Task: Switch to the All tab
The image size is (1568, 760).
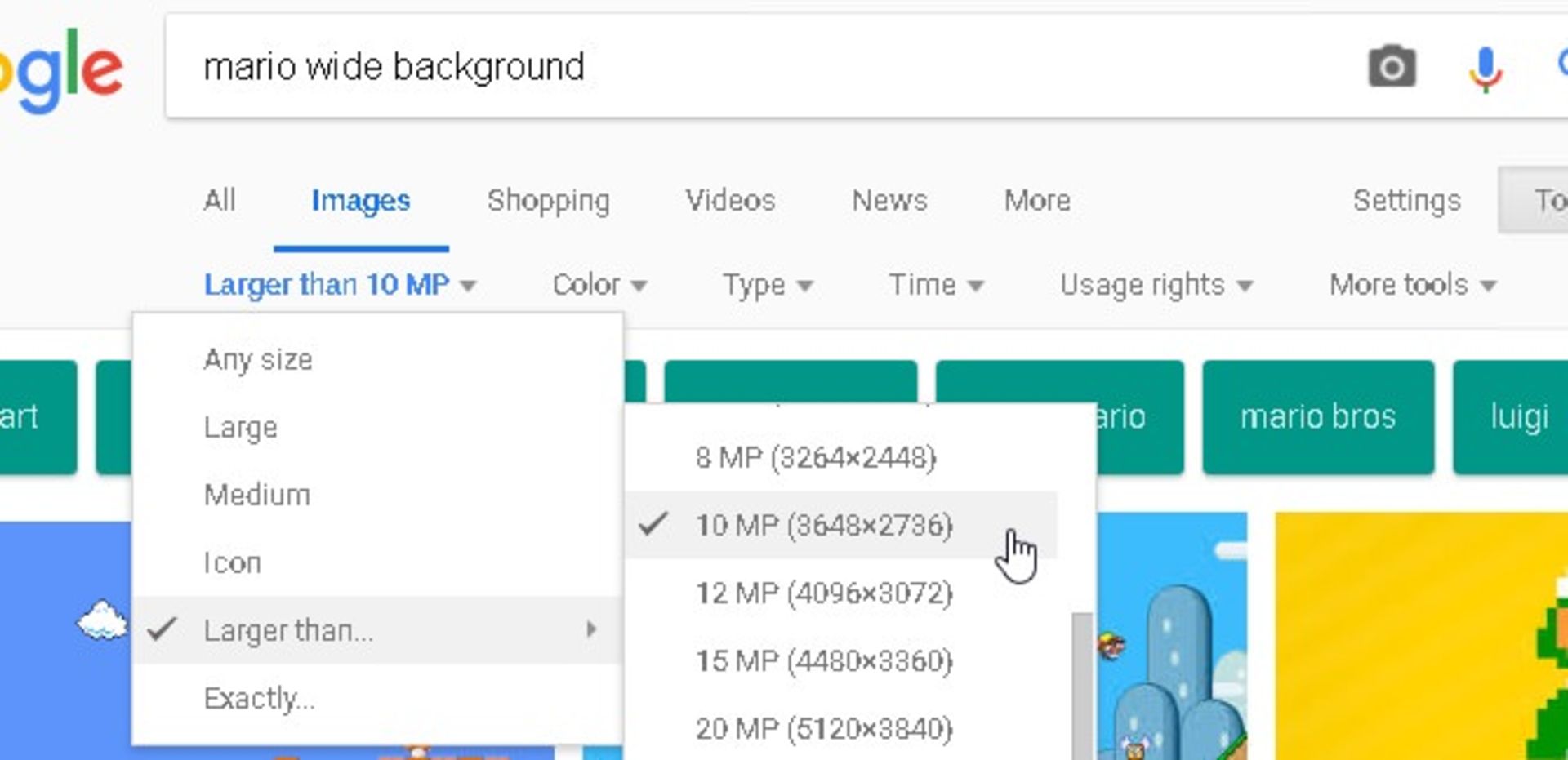Action: click(x=220, y=201)
